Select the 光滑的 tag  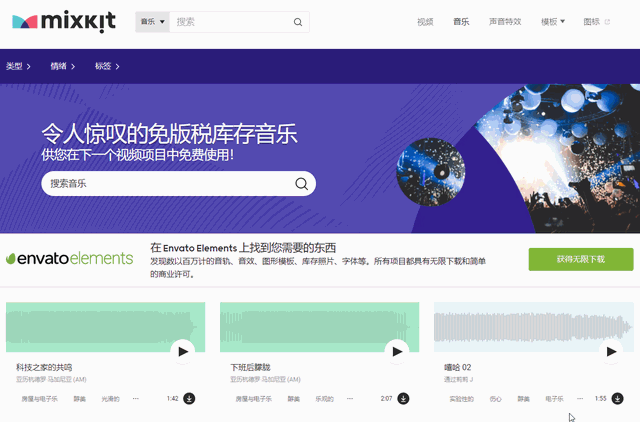click(110, 399)
